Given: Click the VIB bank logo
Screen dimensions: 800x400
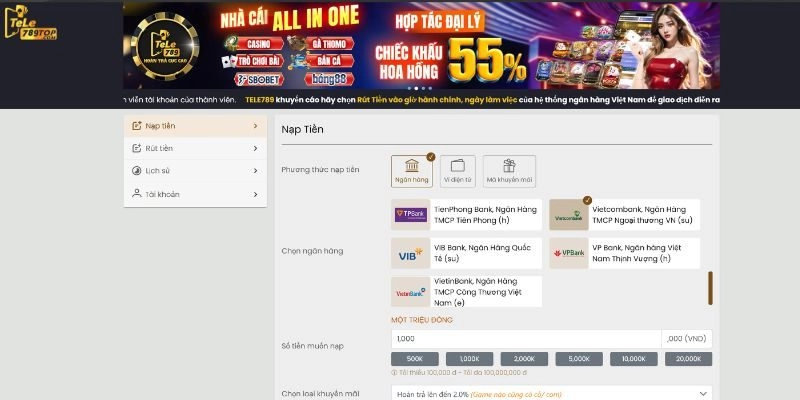Looking at the screenshot, I should [x=411, y=253].
